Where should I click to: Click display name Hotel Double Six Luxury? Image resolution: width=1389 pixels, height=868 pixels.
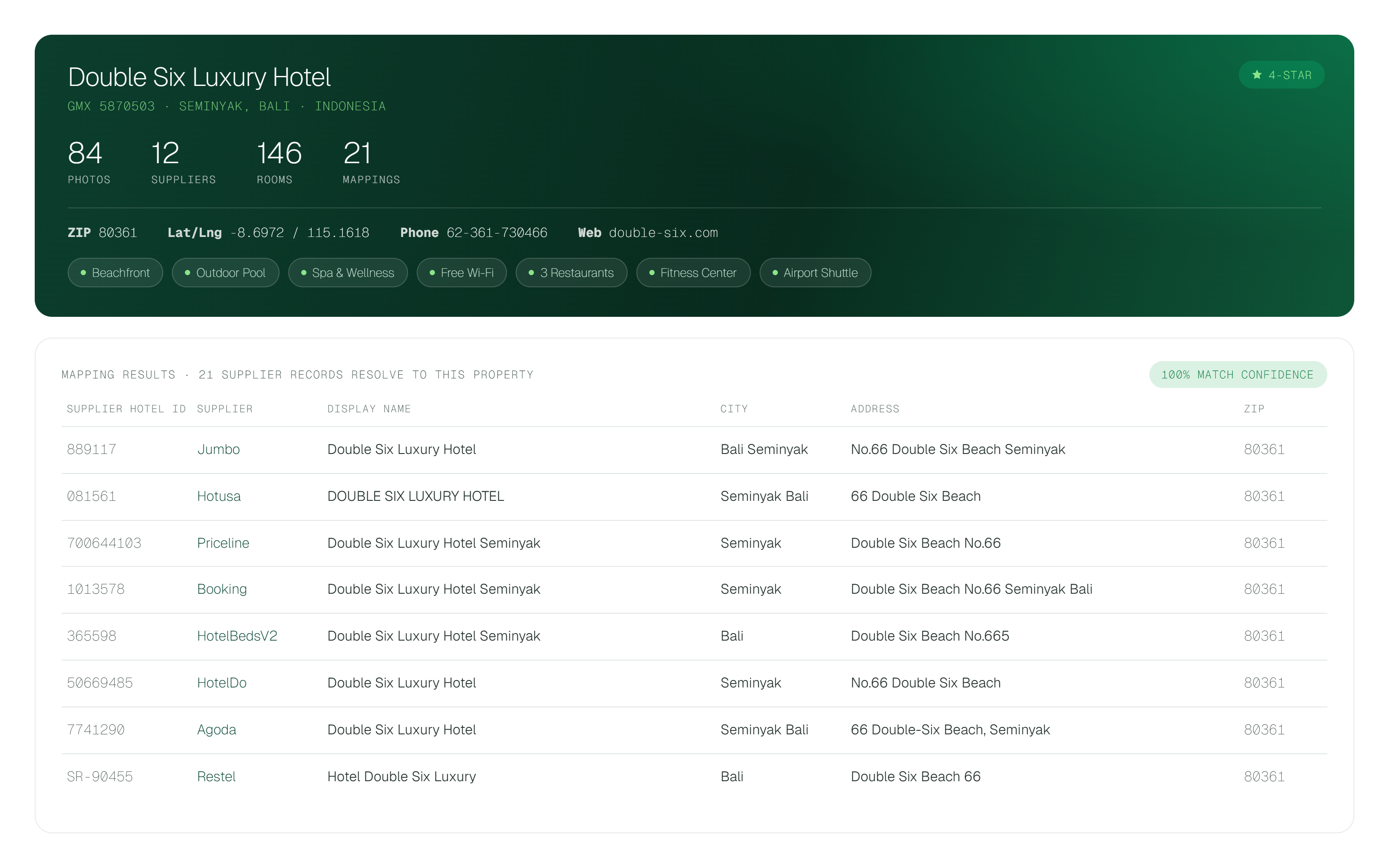[402, 777]
